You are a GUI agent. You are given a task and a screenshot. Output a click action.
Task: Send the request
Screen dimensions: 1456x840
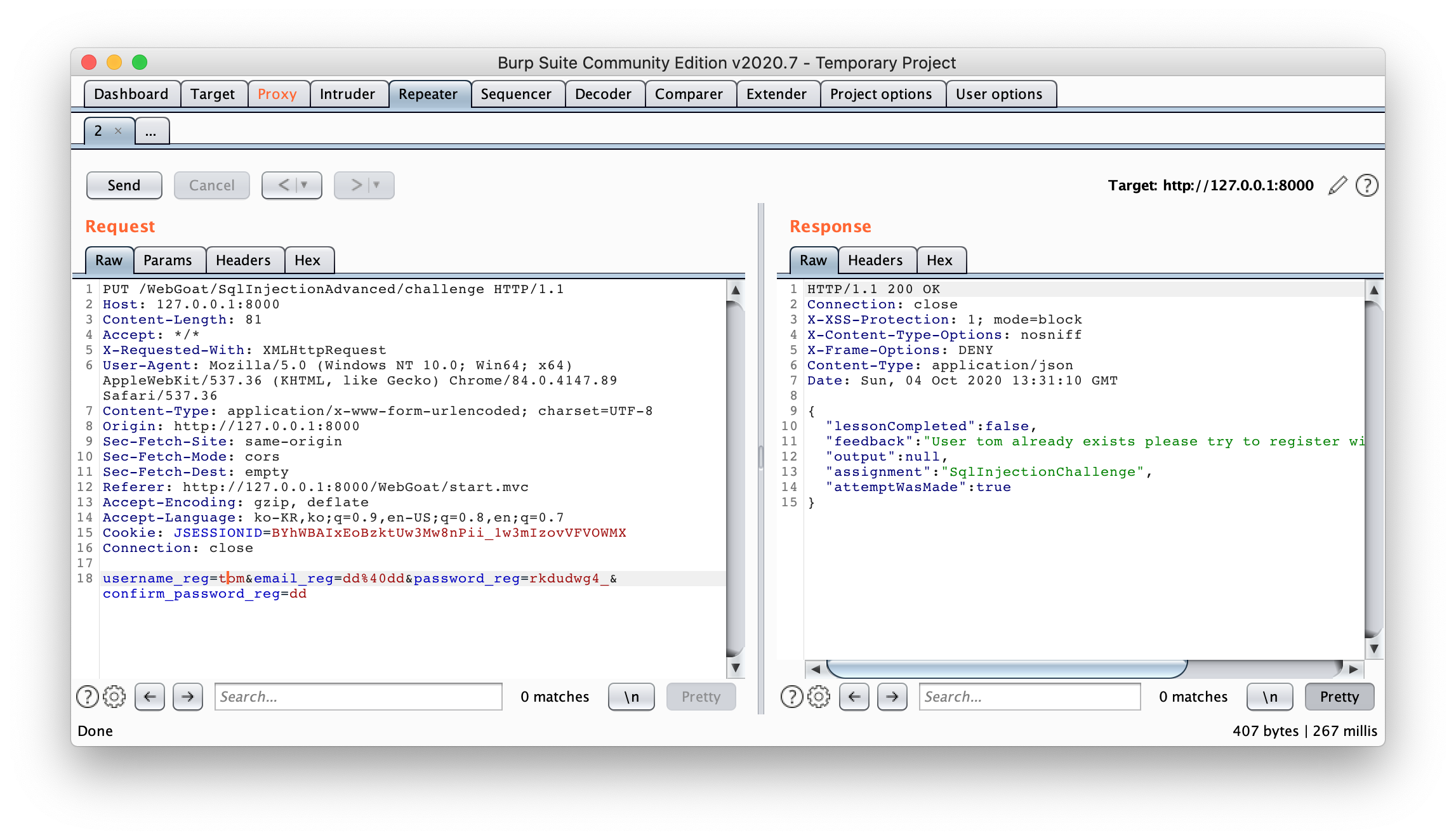coord(124,185)
